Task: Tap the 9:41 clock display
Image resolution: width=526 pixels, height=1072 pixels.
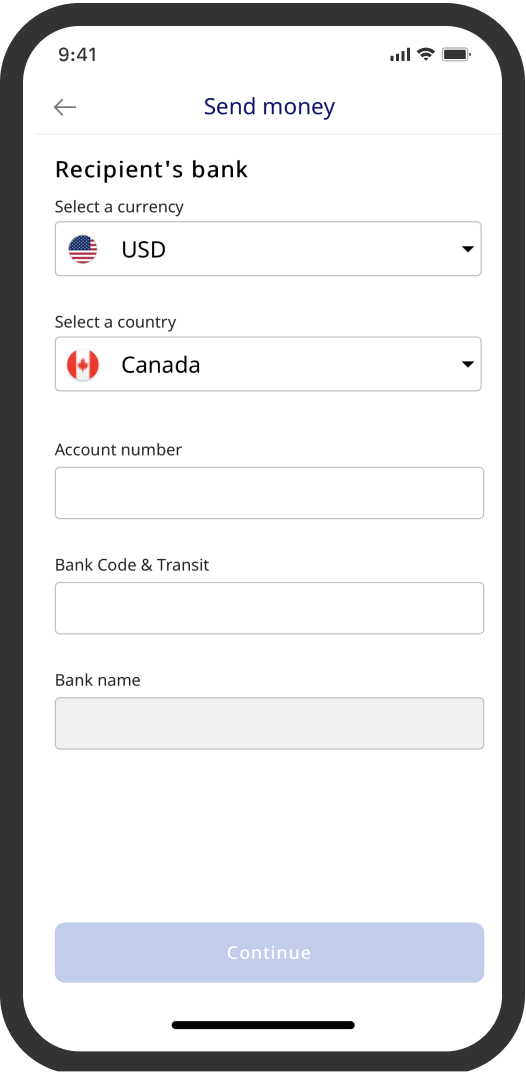Action: coord(77,55)
